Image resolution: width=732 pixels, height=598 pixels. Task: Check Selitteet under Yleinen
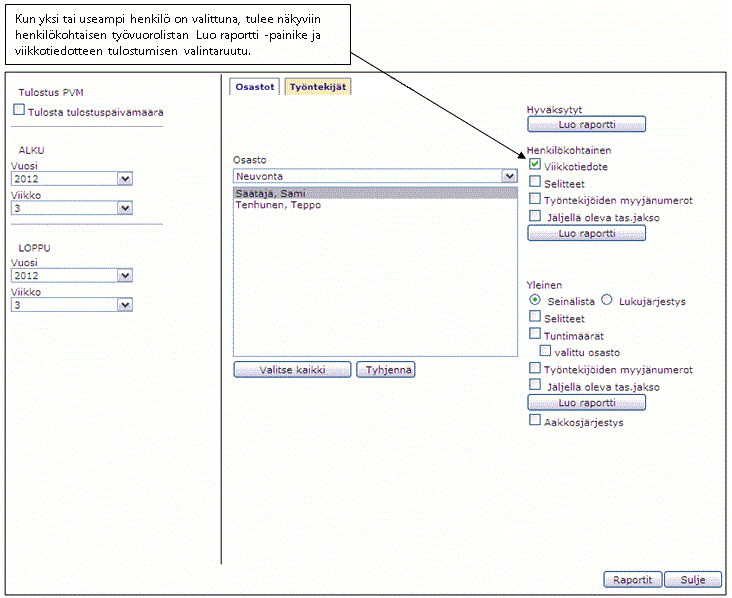[x=535, y=316]
